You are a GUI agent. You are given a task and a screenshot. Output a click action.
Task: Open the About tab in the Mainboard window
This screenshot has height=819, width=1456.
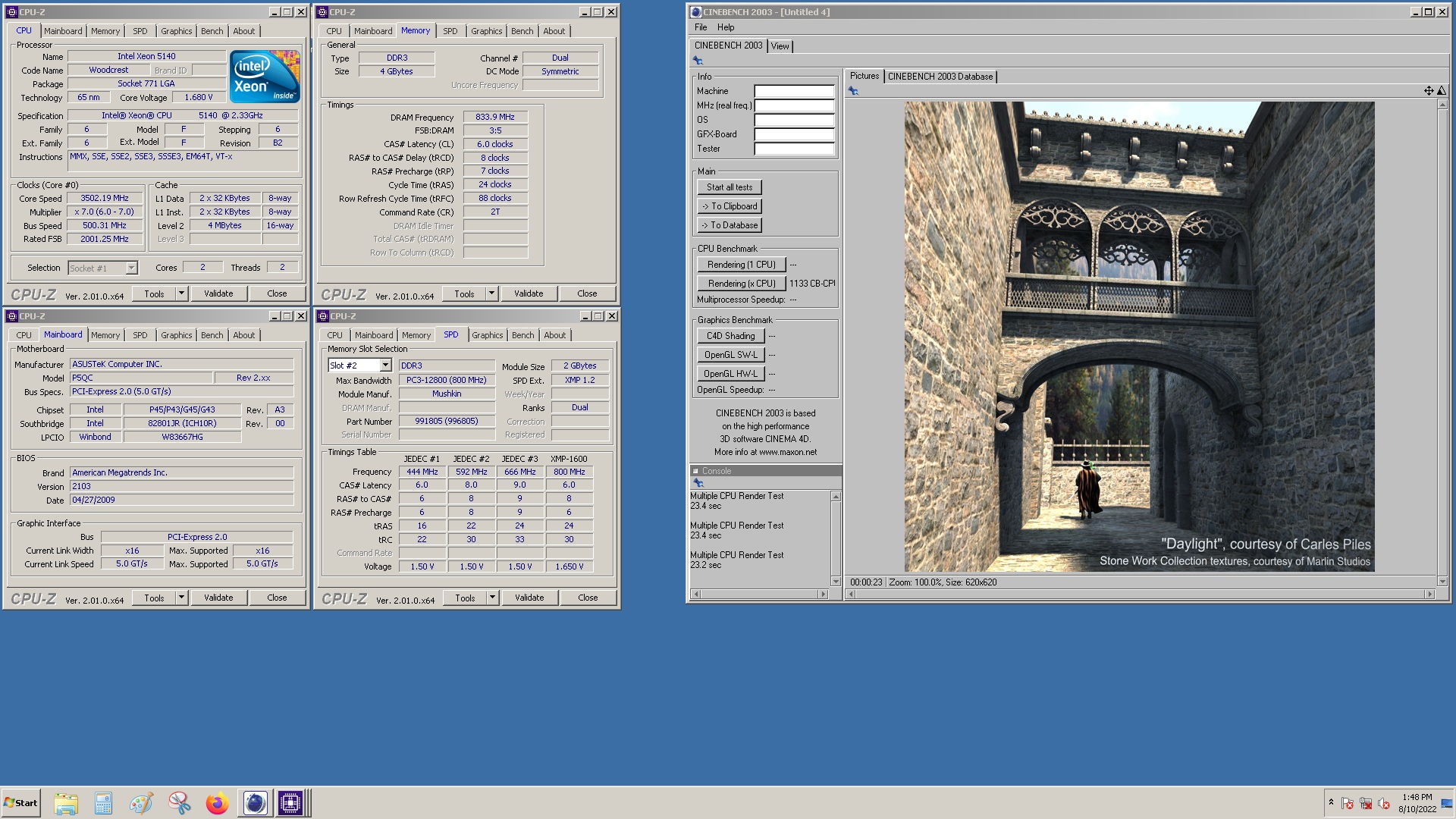244,335
